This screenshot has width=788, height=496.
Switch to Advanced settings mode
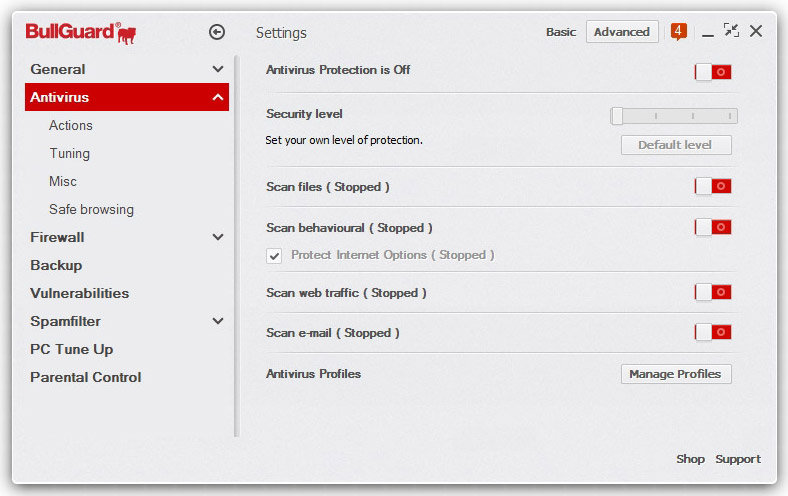point(622,32)
